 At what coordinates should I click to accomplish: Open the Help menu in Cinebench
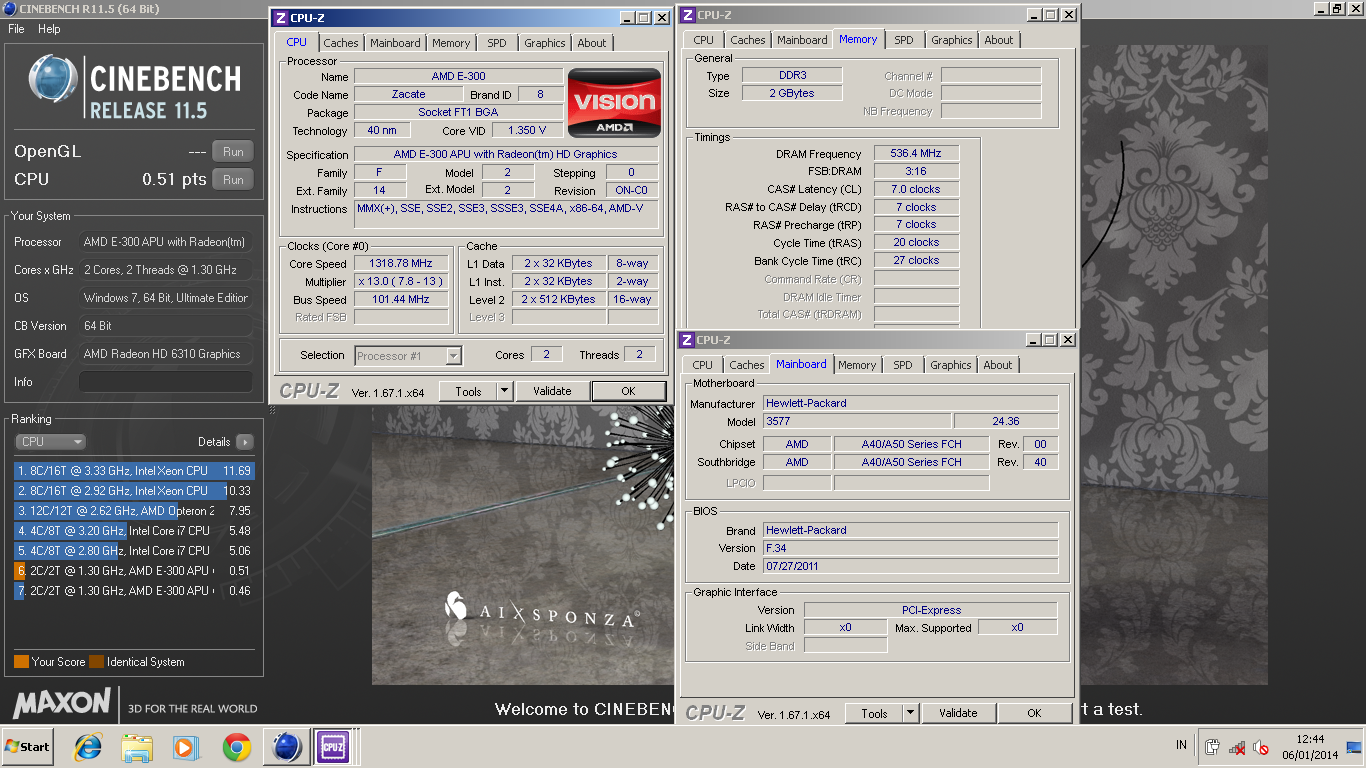point(49,29)
